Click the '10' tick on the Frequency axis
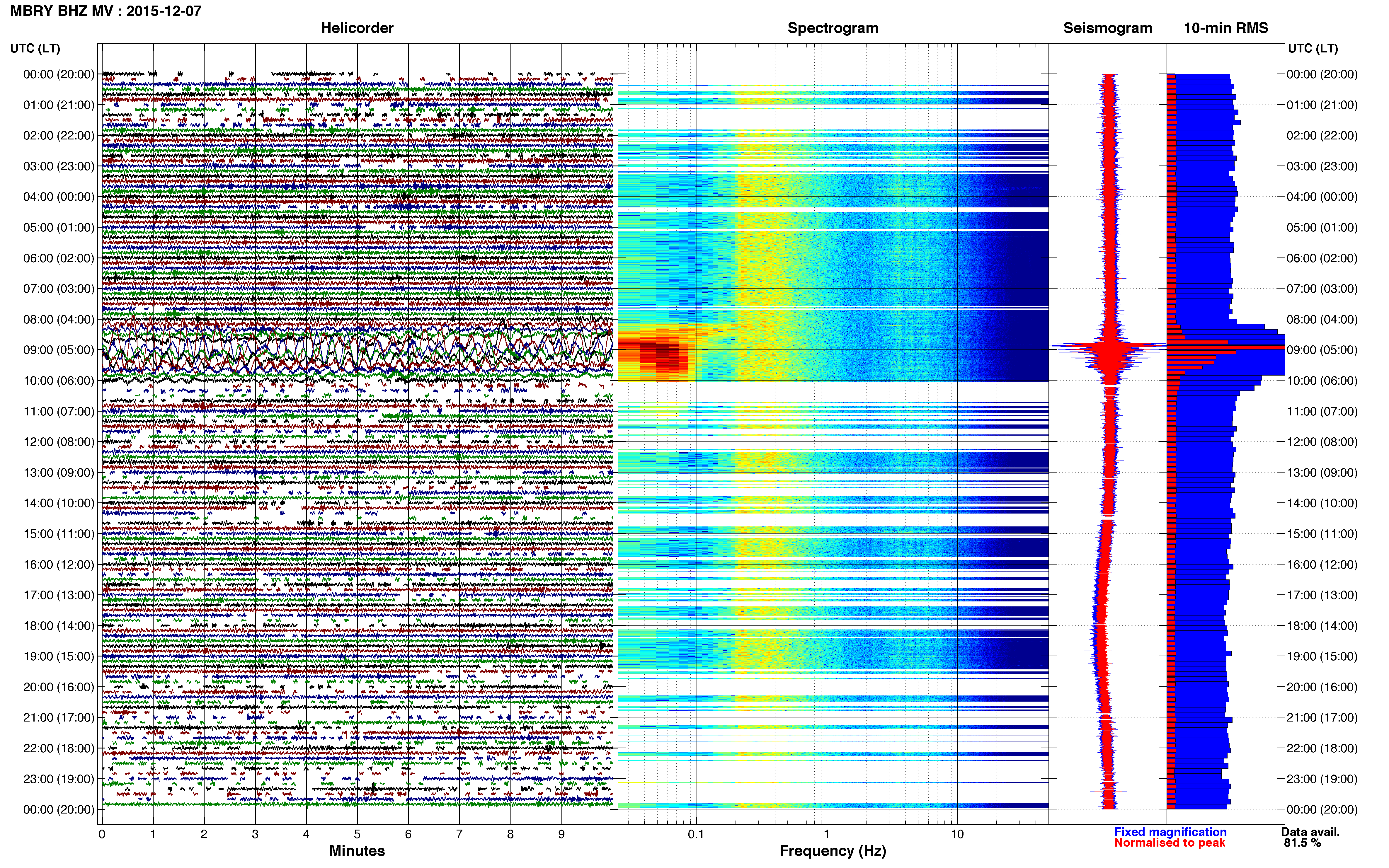1389x868 pixels. click(957, 834)
